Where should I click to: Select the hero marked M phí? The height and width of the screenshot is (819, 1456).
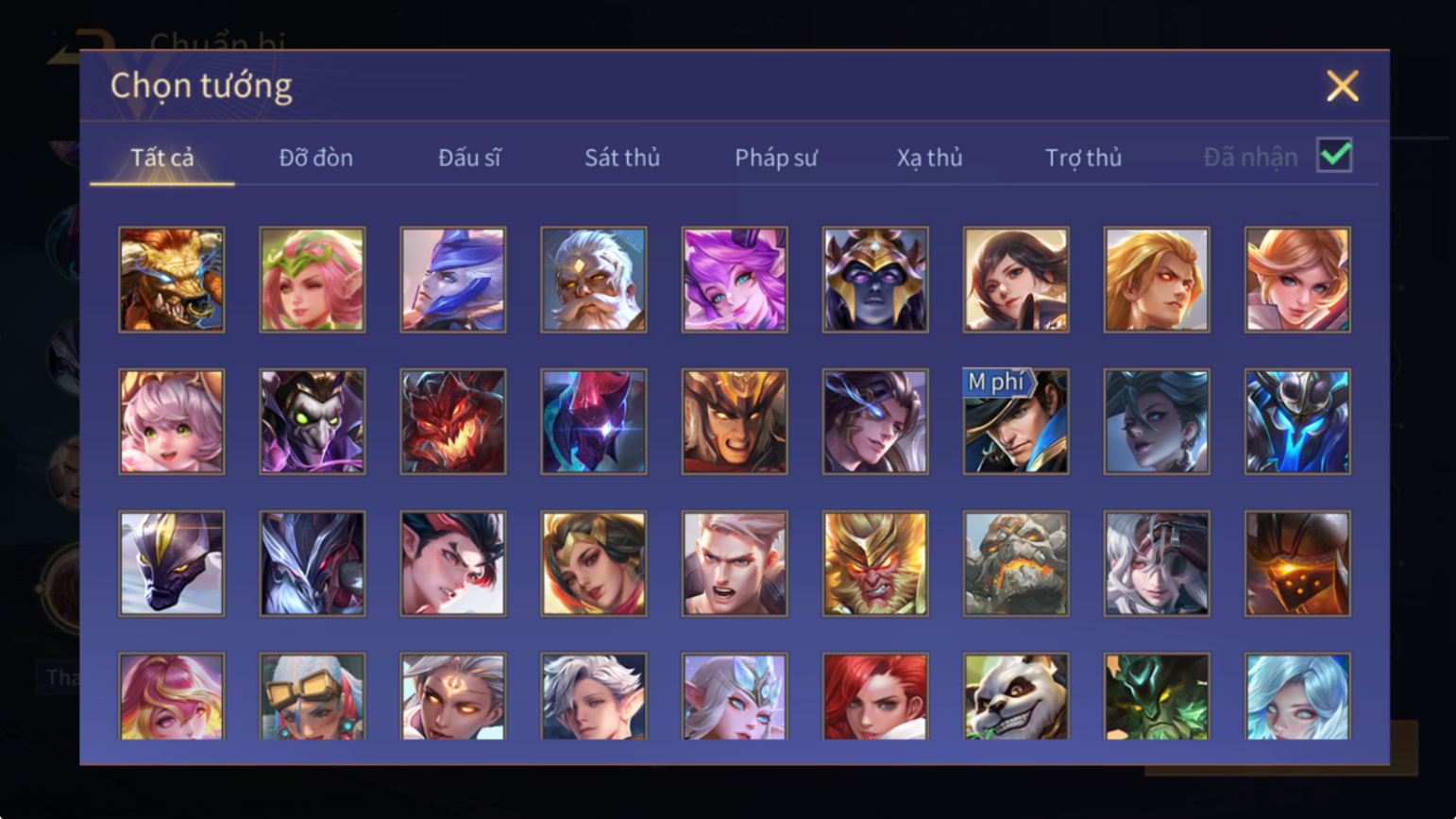[1016, 421]
